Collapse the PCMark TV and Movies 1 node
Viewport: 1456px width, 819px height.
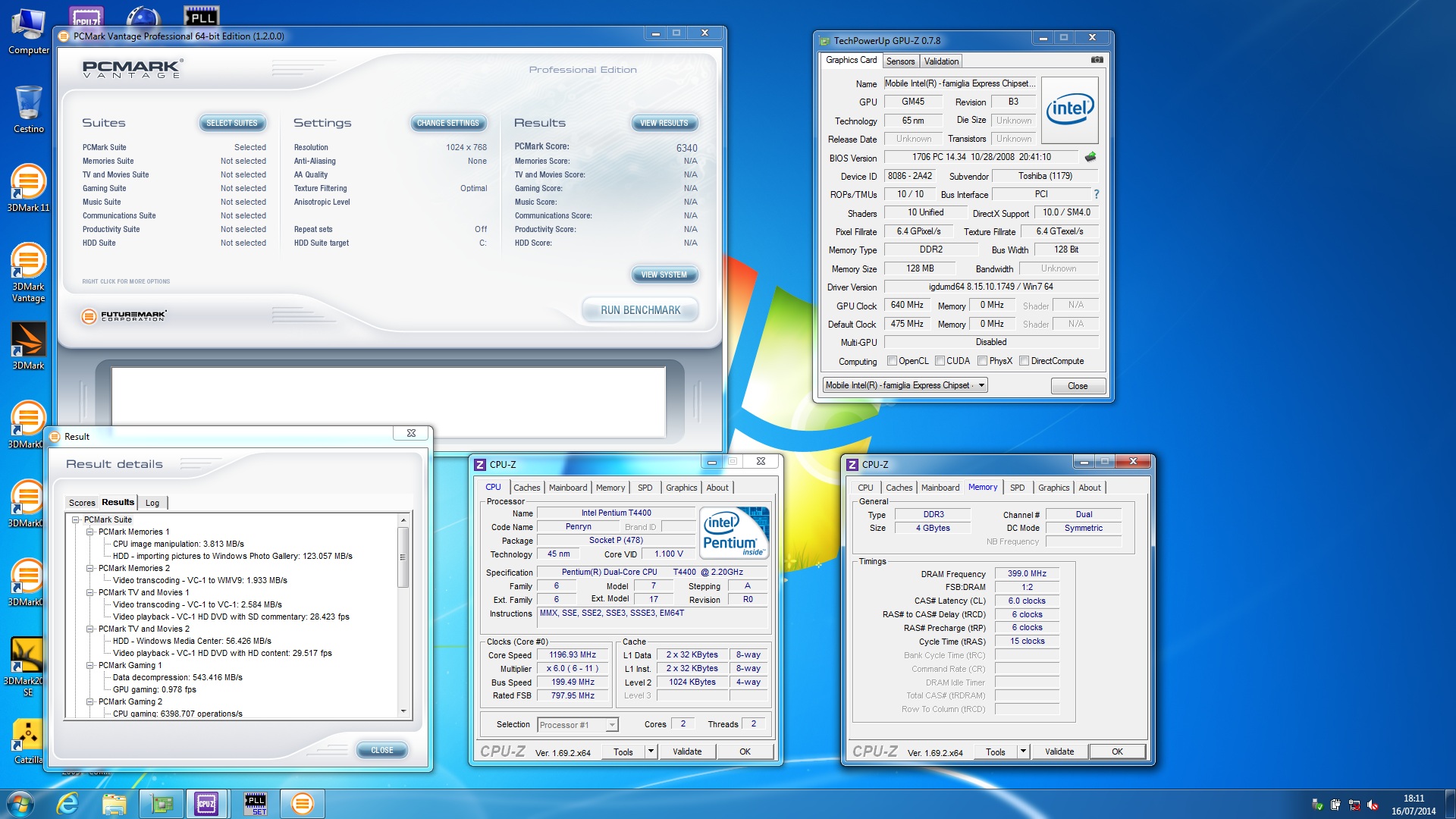tap(90, 592)
